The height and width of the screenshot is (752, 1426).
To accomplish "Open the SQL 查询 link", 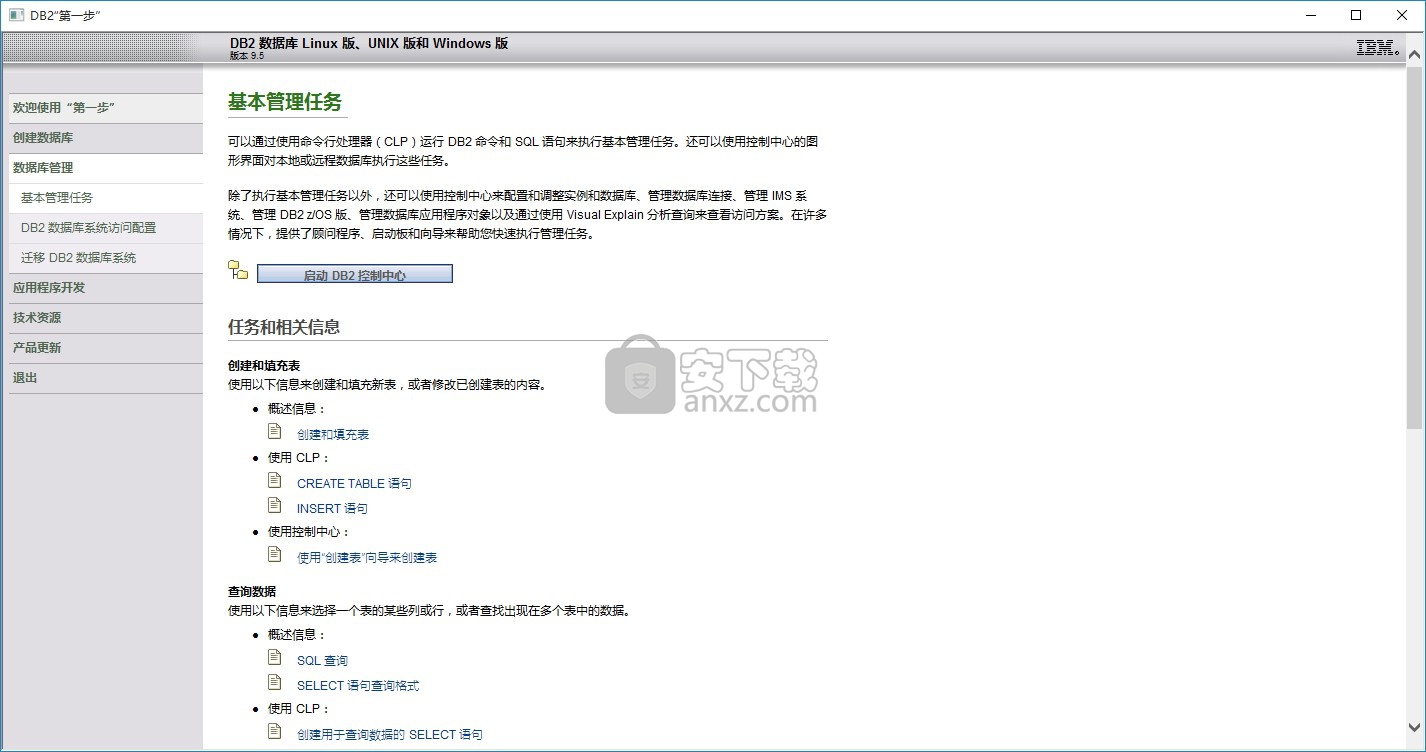I will click(x=322, y=660).
